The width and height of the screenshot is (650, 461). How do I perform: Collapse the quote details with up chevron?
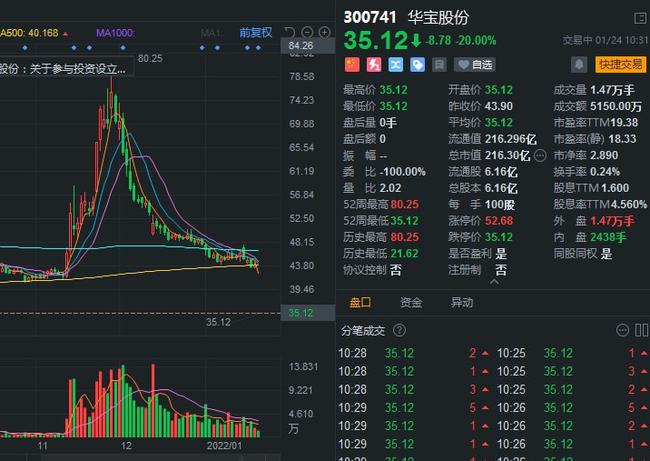494,282
